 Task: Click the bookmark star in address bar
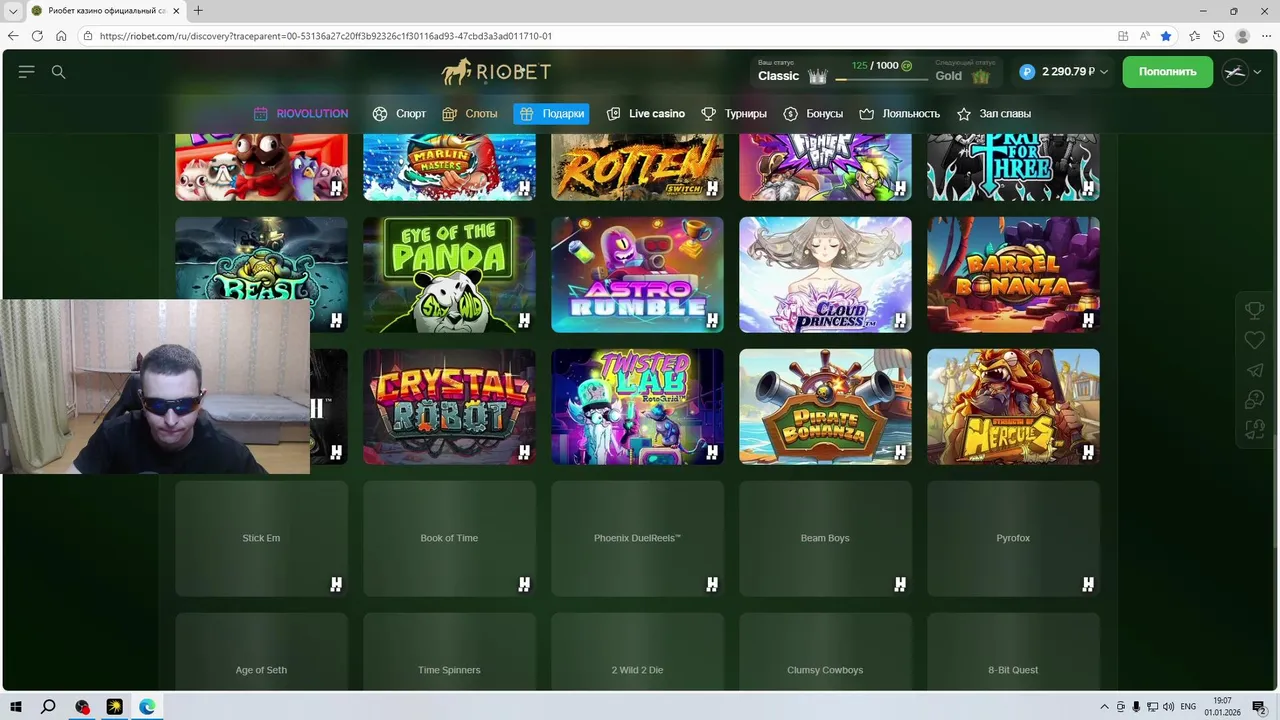[x=1166, y=36]
